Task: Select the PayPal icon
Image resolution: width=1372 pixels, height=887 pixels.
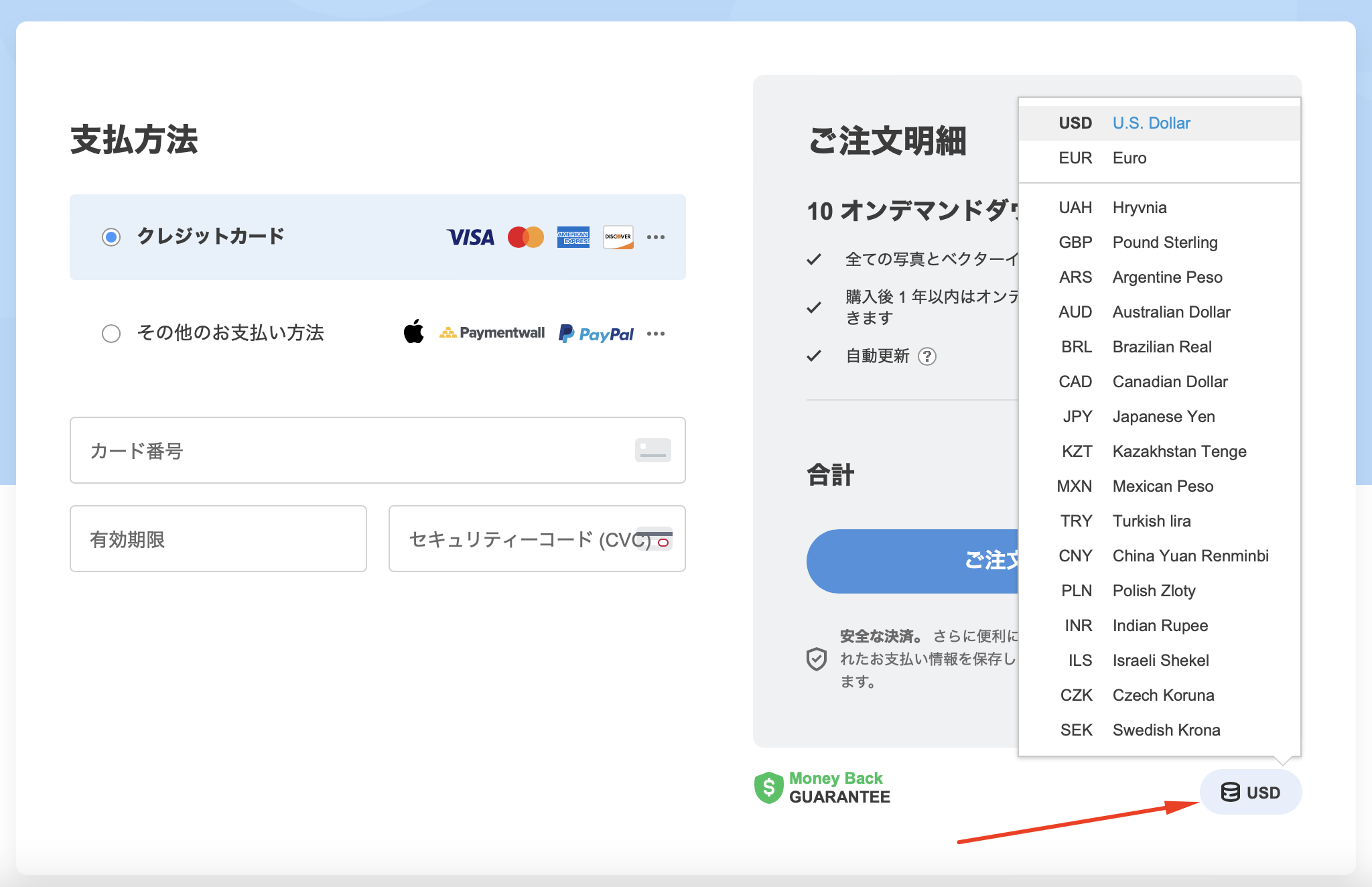Action: (596, 333)
